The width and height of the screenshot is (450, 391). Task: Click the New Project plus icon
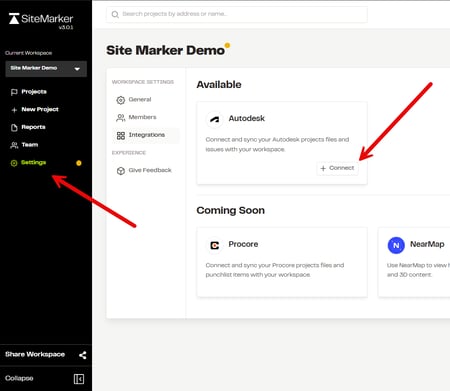pos(14,110)
